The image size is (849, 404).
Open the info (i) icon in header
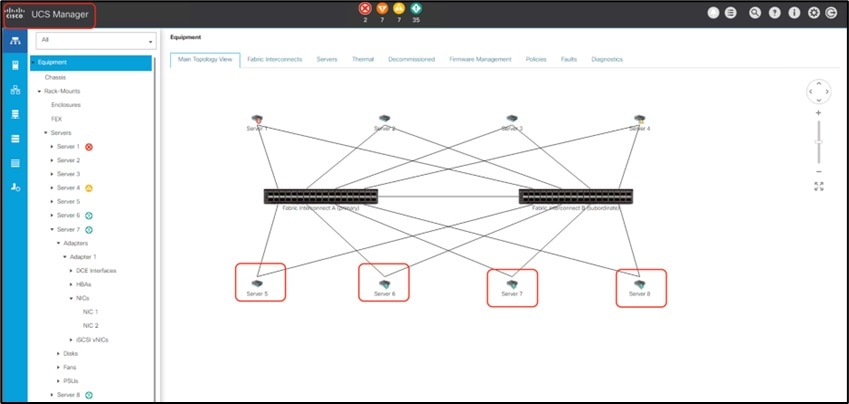coord(794,13)
